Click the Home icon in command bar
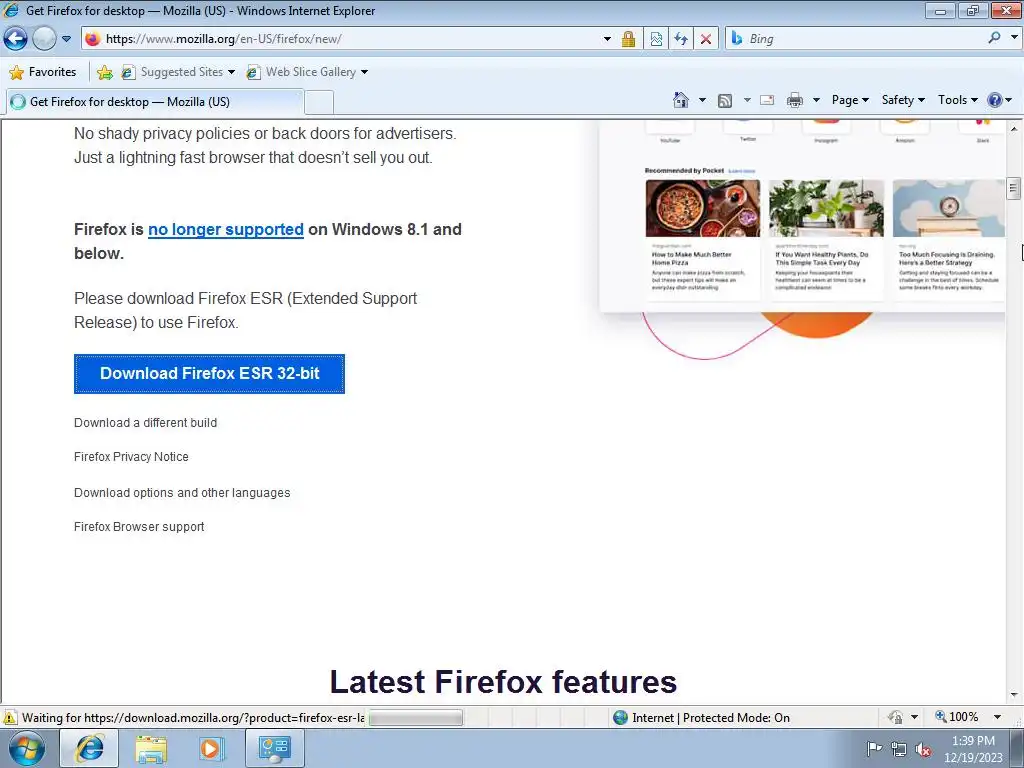This screenshot has height=768, width=1024. tap(680, 100)
